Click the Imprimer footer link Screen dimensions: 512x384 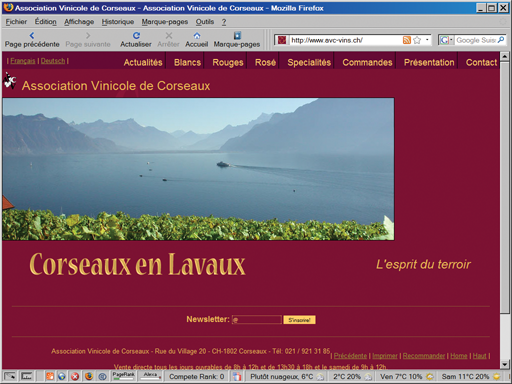[x=385, y=356]
